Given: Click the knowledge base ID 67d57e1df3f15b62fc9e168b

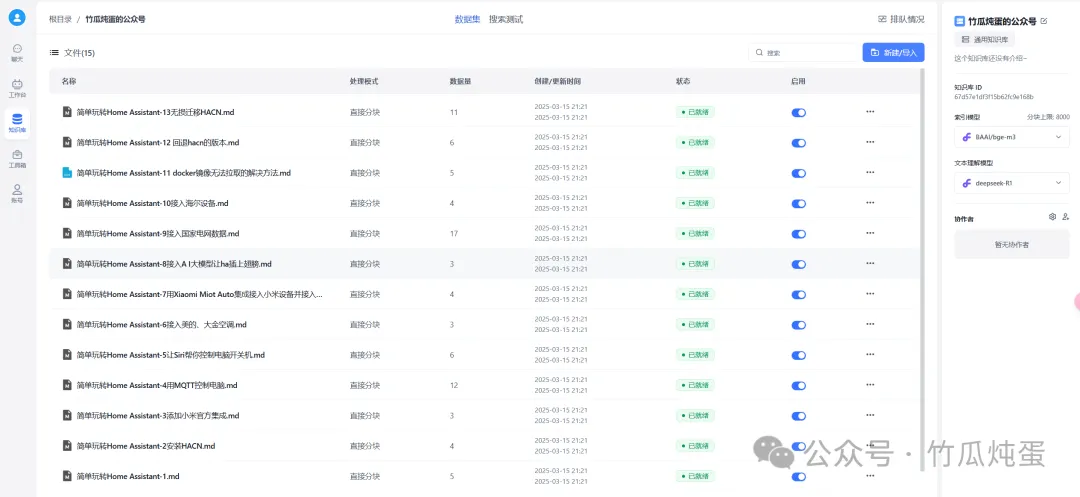Looking at the screenshot, I should point(994,97).
